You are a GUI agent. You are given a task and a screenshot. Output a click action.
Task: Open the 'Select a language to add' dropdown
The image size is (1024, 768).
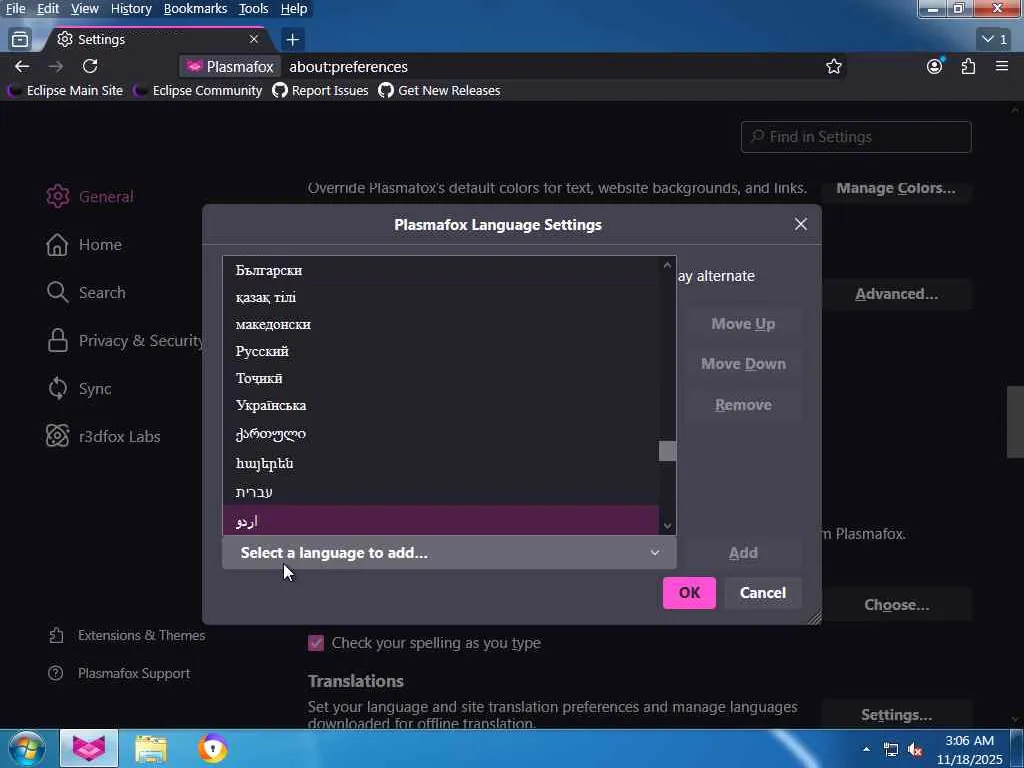coord(449,552)
